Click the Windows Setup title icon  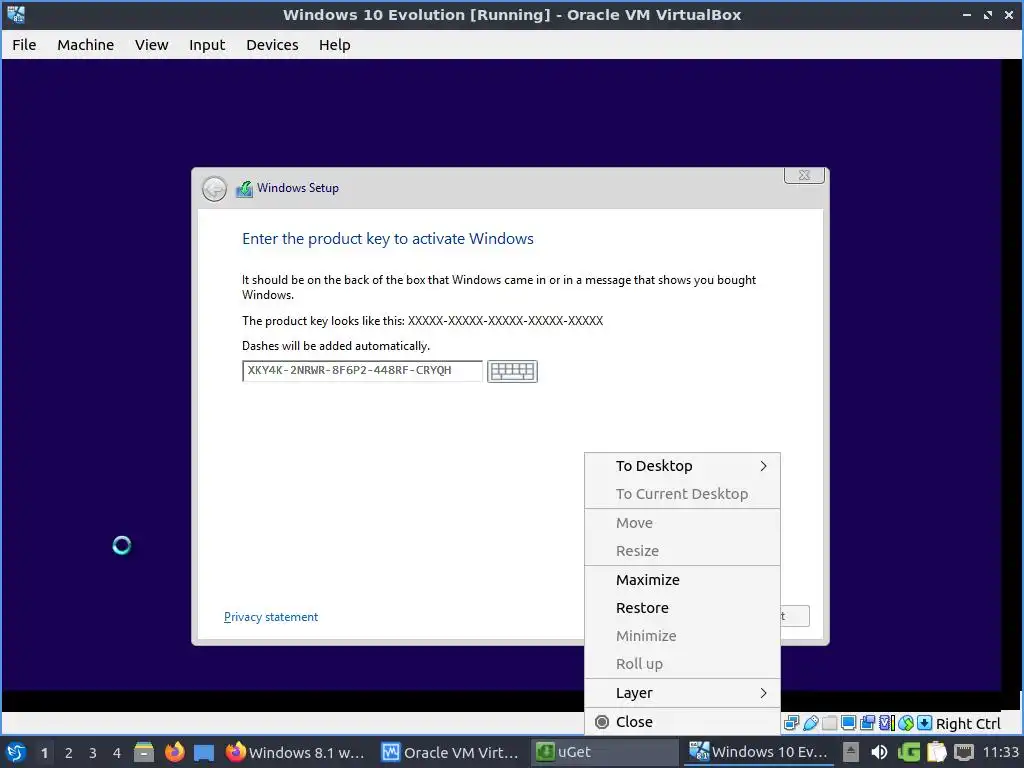pyautogui.click(x=244, y=189)
